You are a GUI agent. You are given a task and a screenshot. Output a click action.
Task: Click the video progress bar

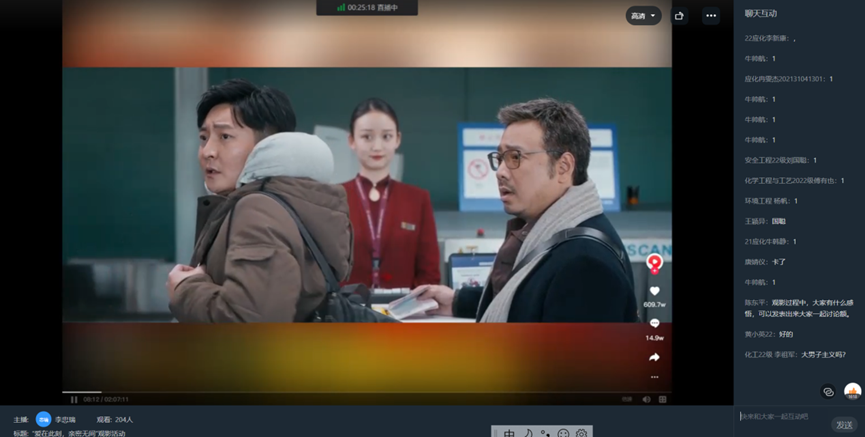coord(366,392)
